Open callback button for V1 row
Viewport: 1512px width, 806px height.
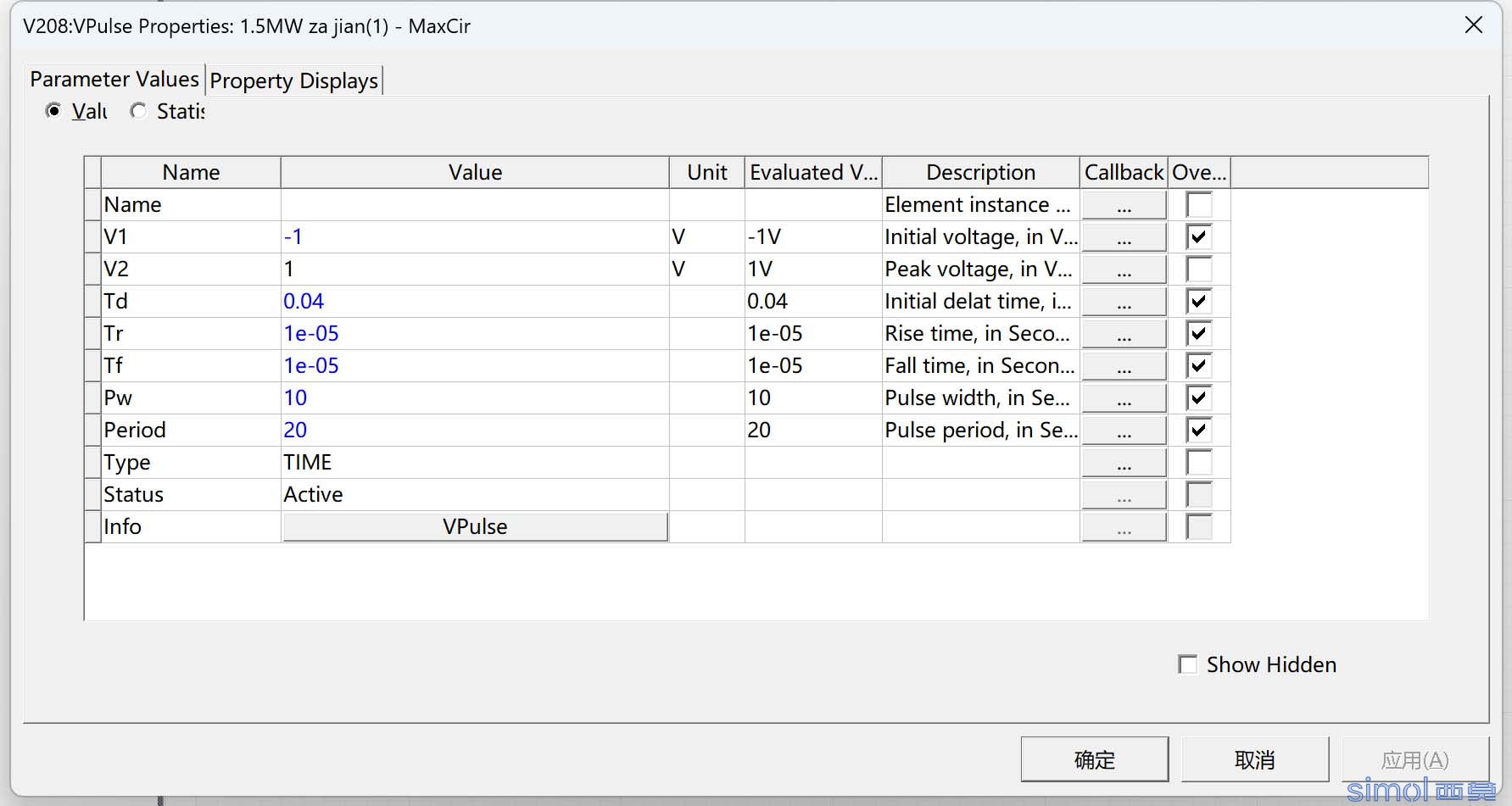[1124, 237]
